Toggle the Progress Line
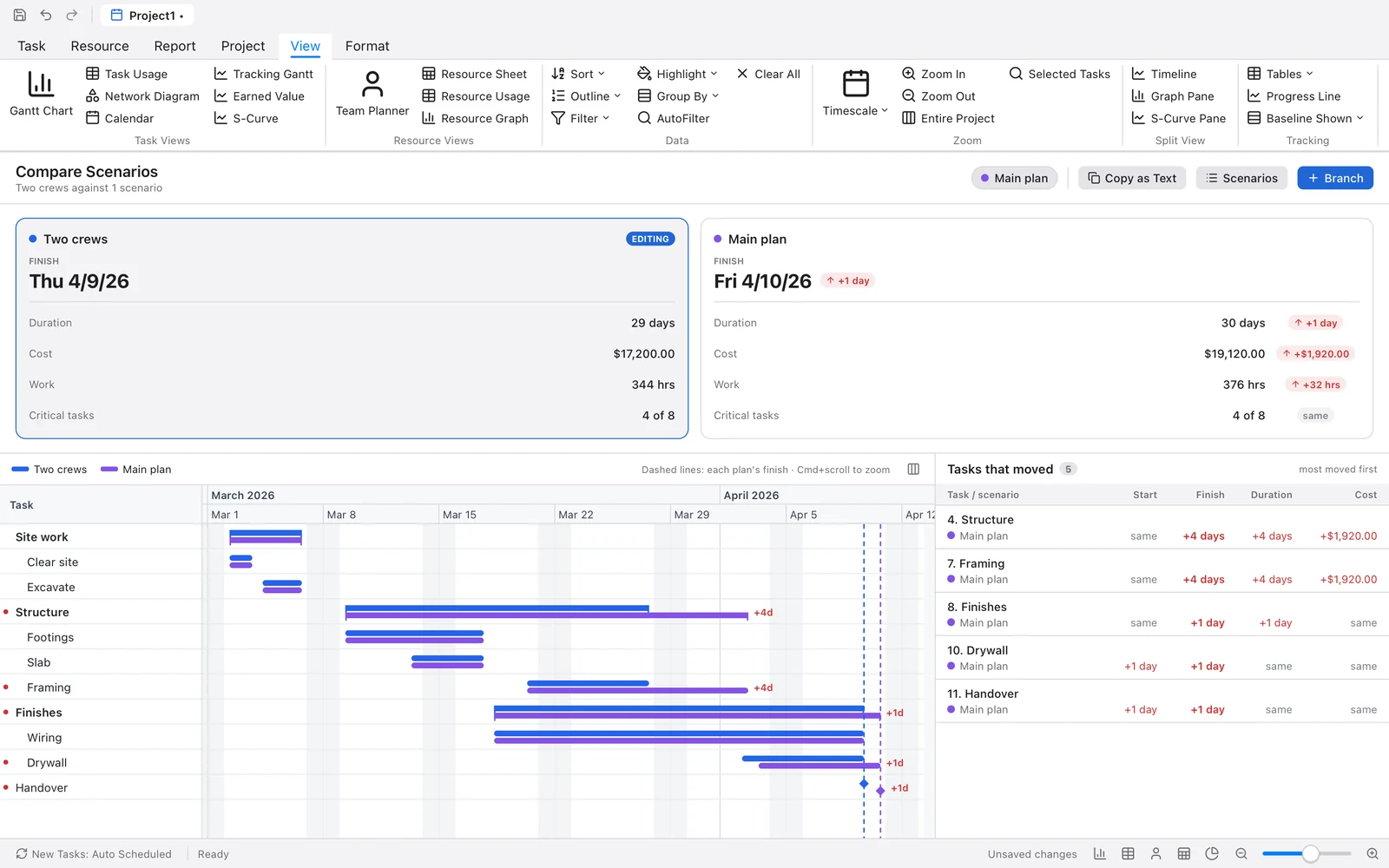1389x868 pixels. tap(1294, 96)
